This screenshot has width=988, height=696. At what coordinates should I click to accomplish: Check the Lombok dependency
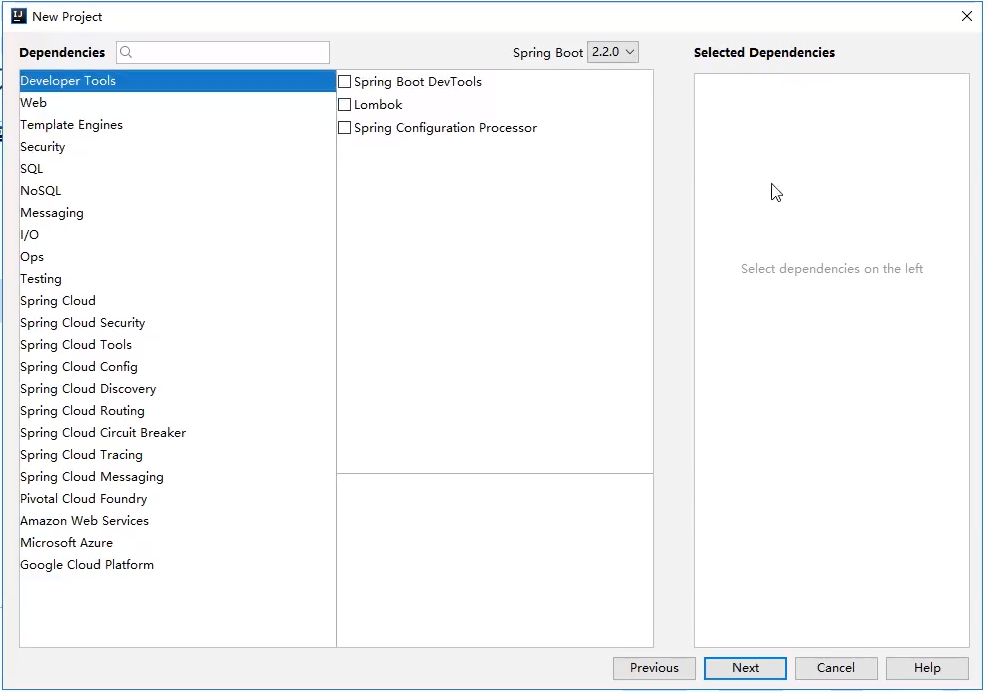(345, 105)
